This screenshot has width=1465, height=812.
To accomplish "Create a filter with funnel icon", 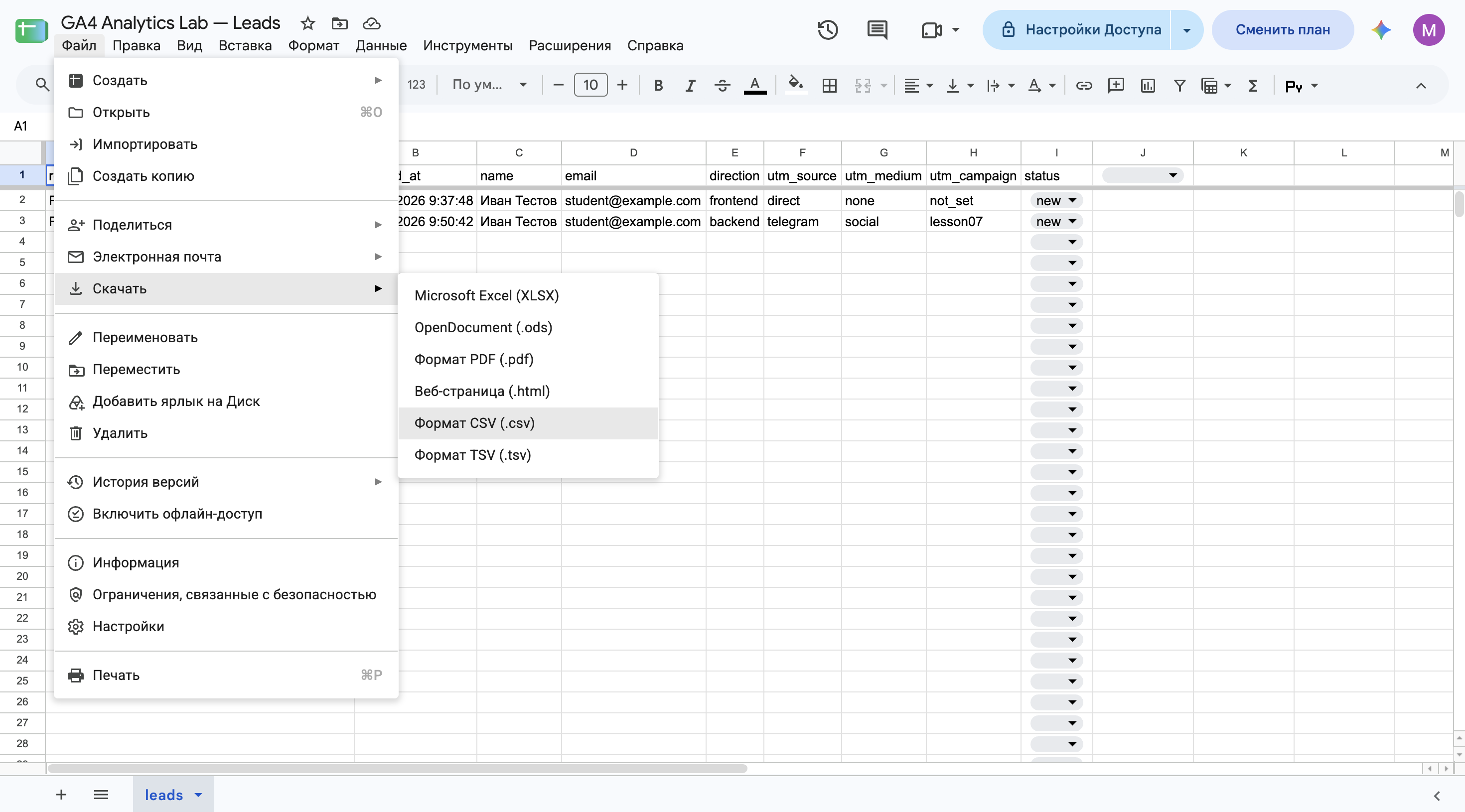I will coord(1179,85).
